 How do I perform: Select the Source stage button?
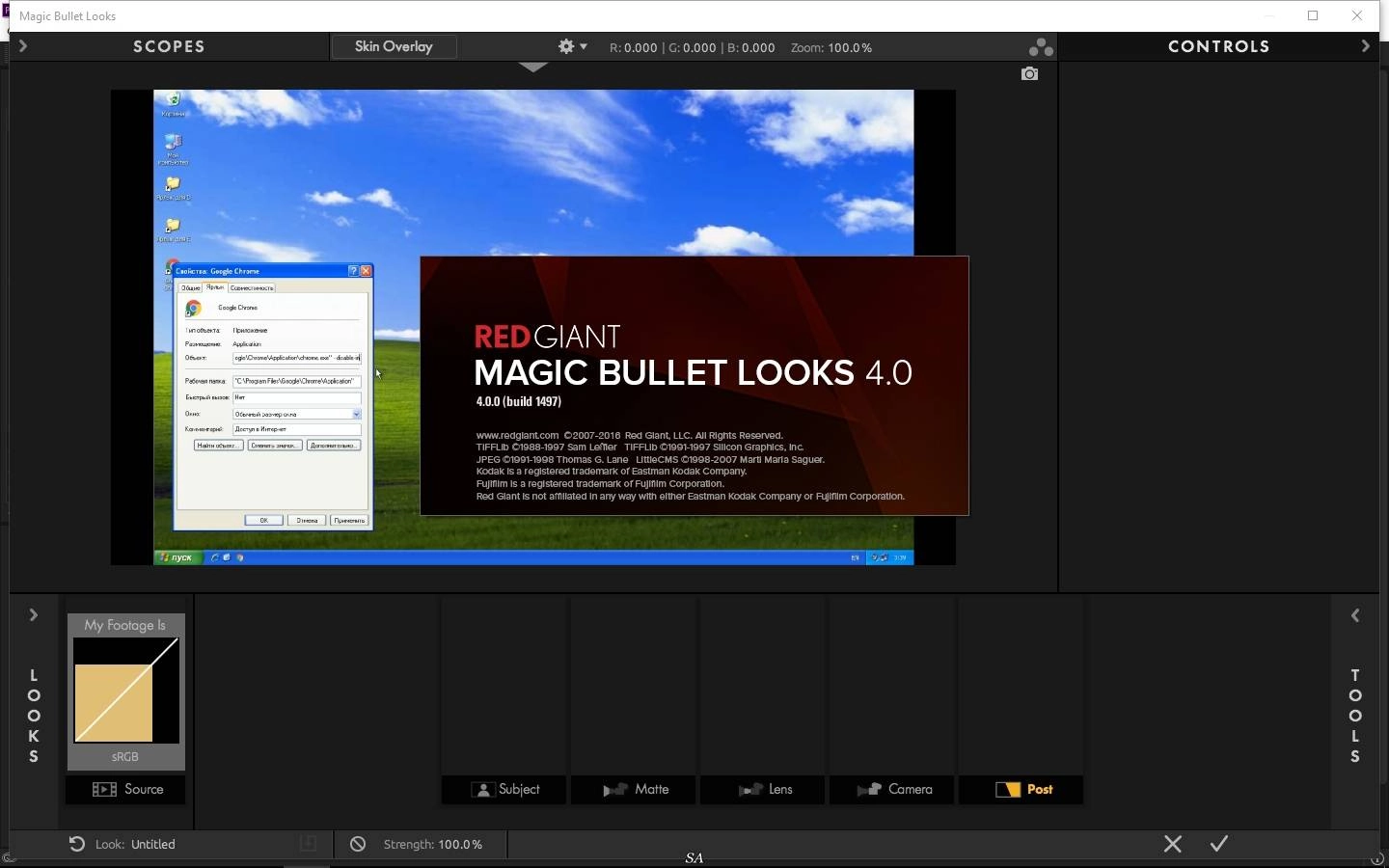coord(125,789)
